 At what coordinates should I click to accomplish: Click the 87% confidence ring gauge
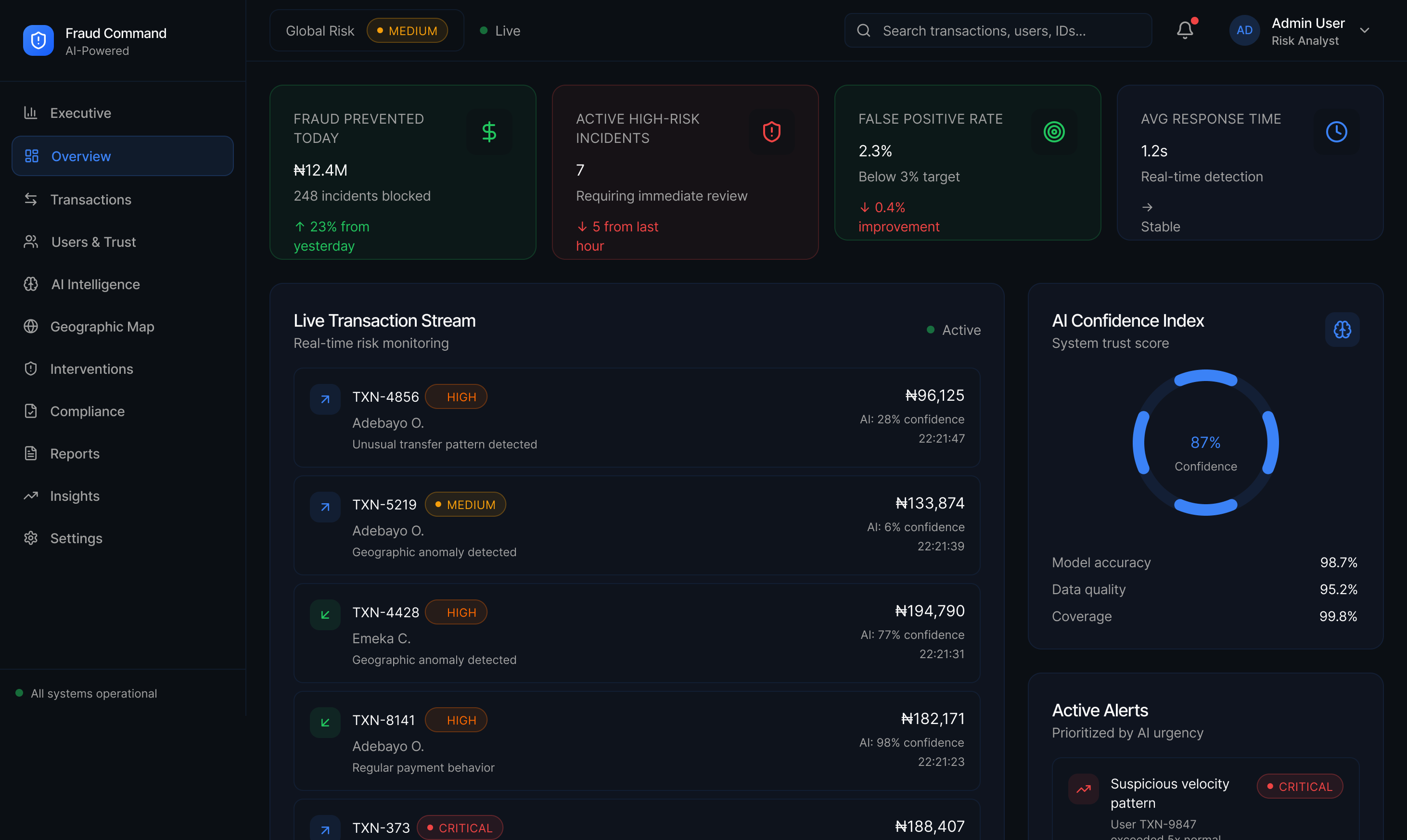tap(1205, 443)
